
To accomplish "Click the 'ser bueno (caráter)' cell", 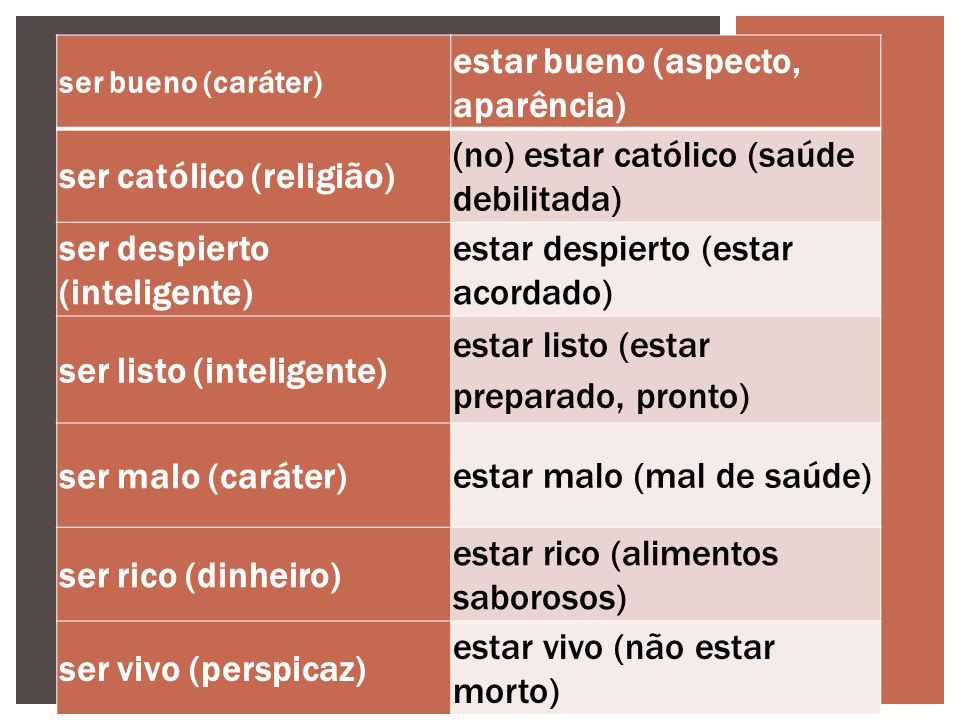I will tap(253, 82).
